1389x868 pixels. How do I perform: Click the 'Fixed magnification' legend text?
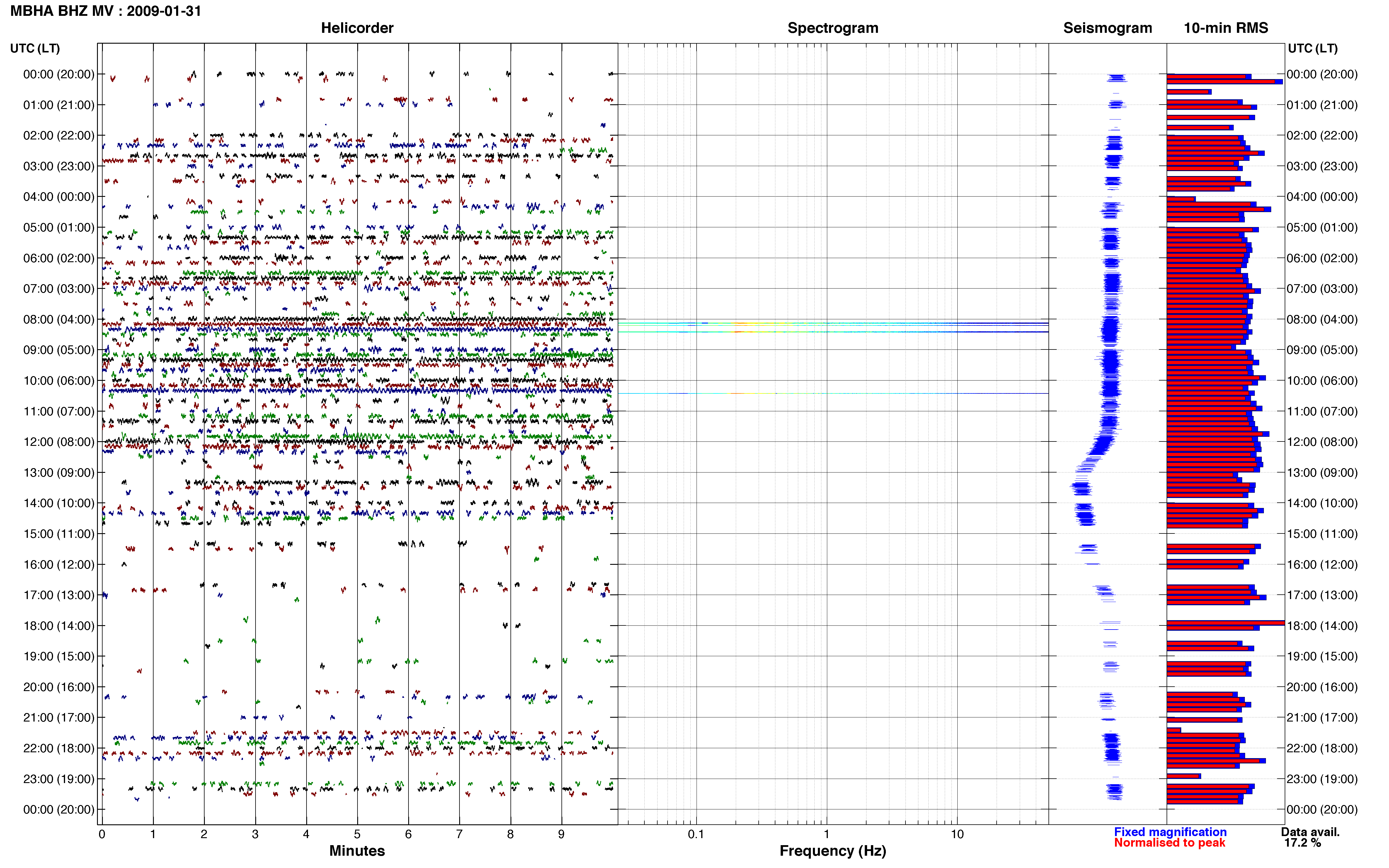tap(1170, 832)
